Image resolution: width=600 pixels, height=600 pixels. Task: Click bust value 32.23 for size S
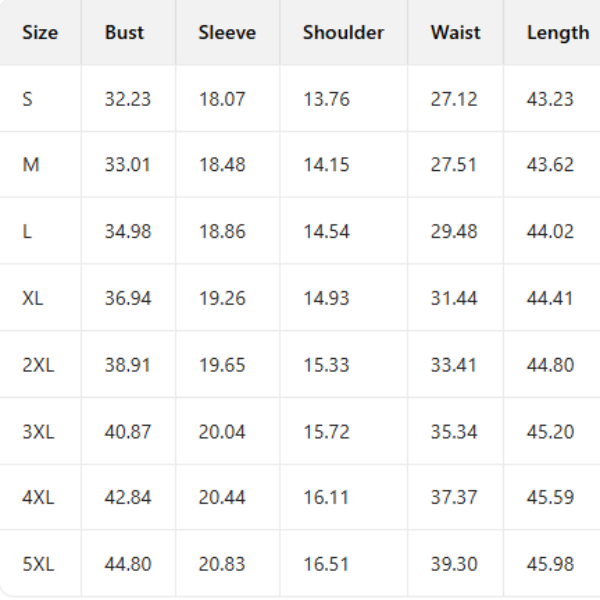coord(128,99)
